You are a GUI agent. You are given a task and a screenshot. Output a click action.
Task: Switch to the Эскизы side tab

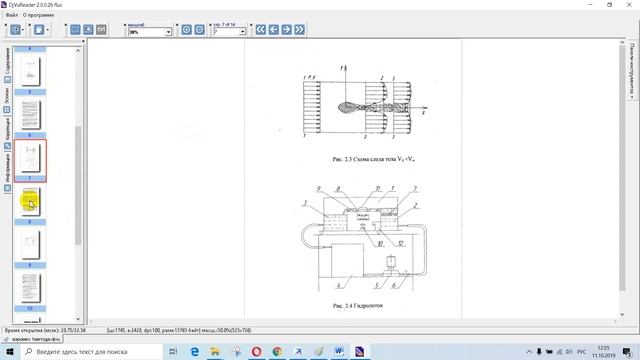pos(7,100)
